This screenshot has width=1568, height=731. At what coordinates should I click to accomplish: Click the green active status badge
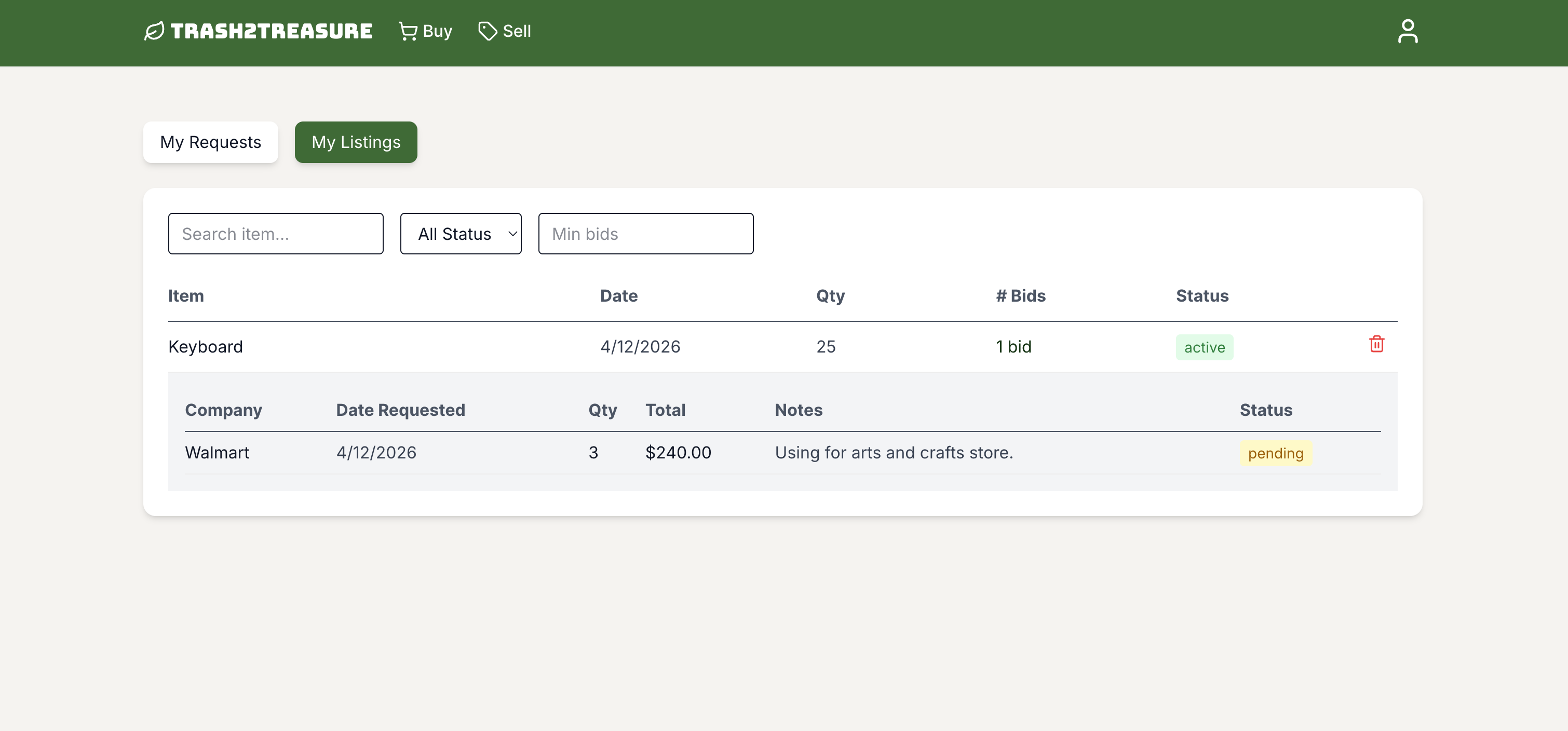tap(1204, 347)
